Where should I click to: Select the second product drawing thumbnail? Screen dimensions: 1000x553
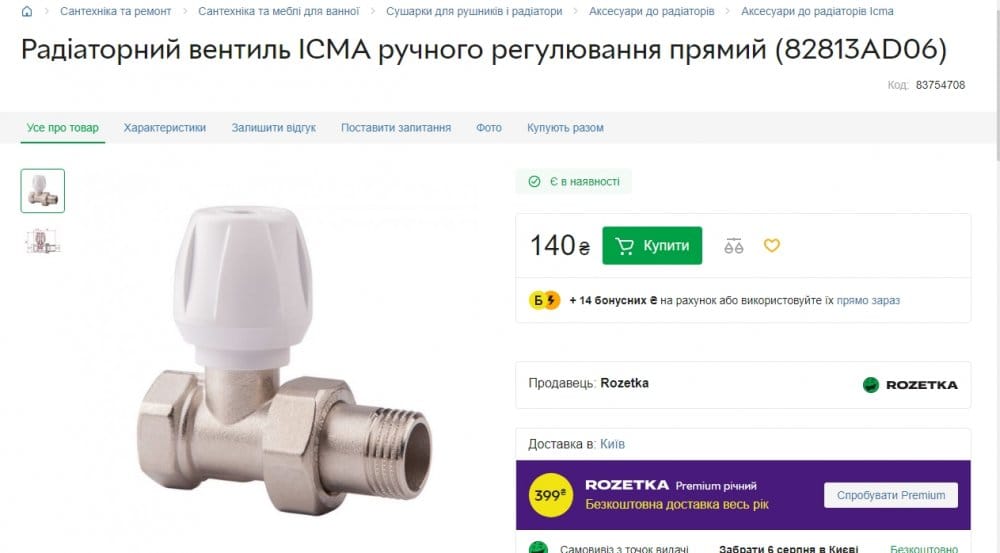pyautogui.click(x=43, y=242)
